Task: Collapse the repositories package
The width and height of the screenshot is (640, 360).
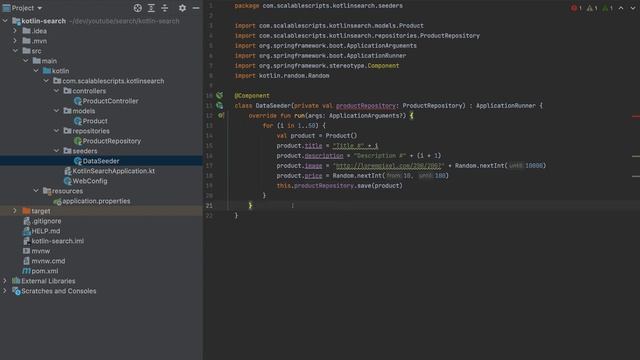Action: (x=57, y=131)
